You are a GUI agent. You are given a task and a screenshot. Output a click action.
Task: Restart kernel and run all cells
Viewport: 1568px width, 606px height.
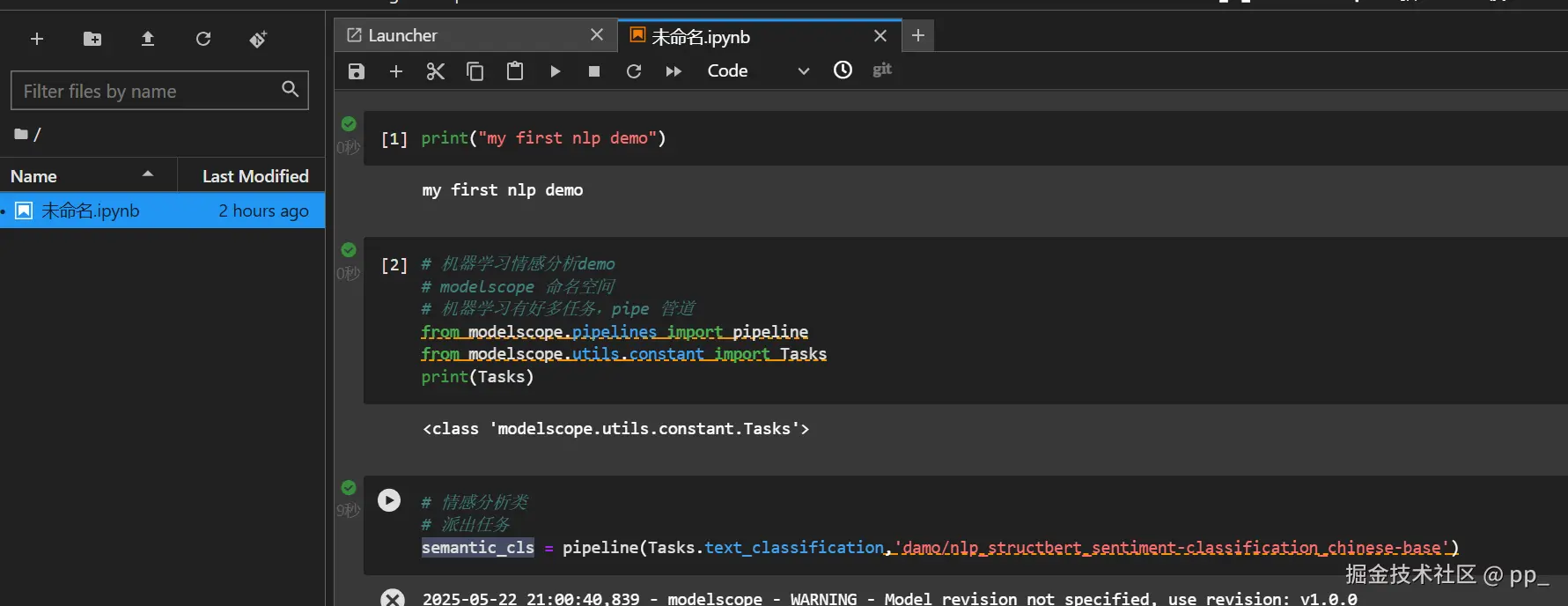click(674, 71)
